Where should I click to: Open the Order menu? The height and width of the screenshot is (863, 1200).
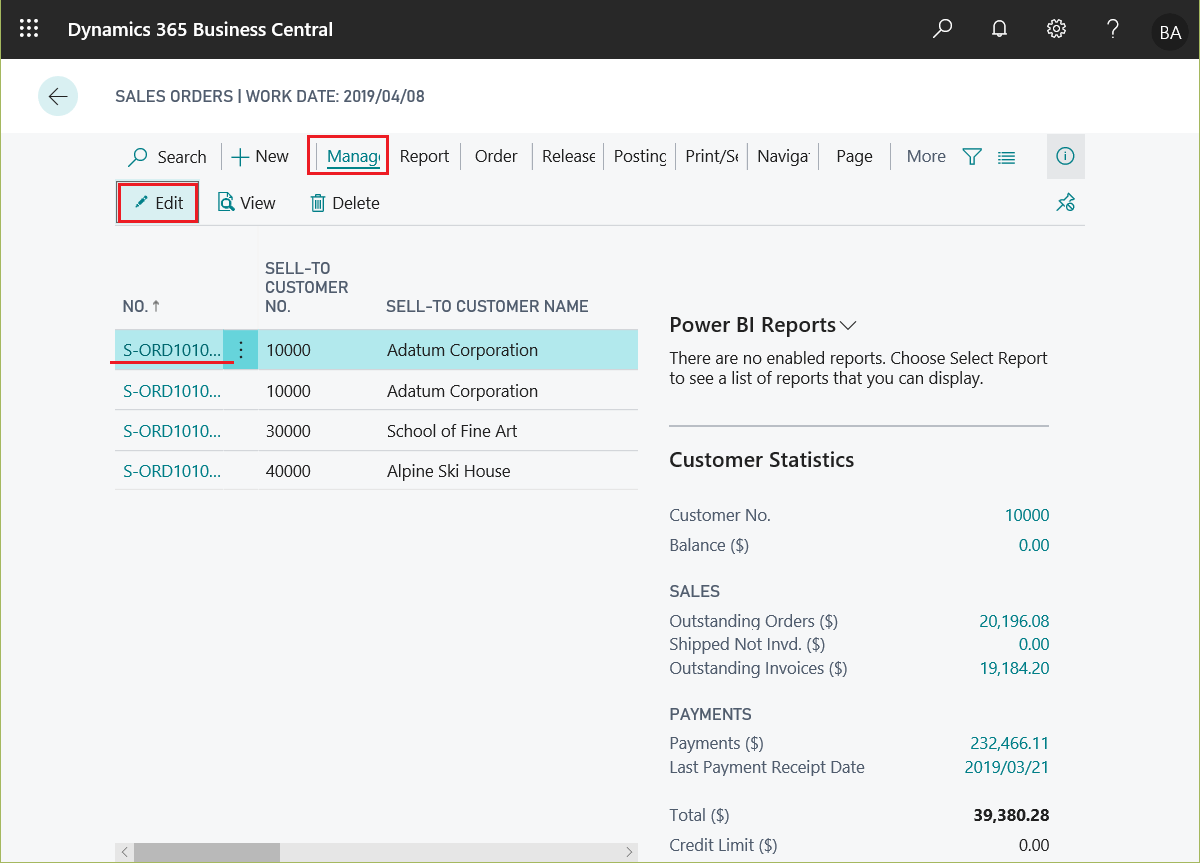point(496,156)
